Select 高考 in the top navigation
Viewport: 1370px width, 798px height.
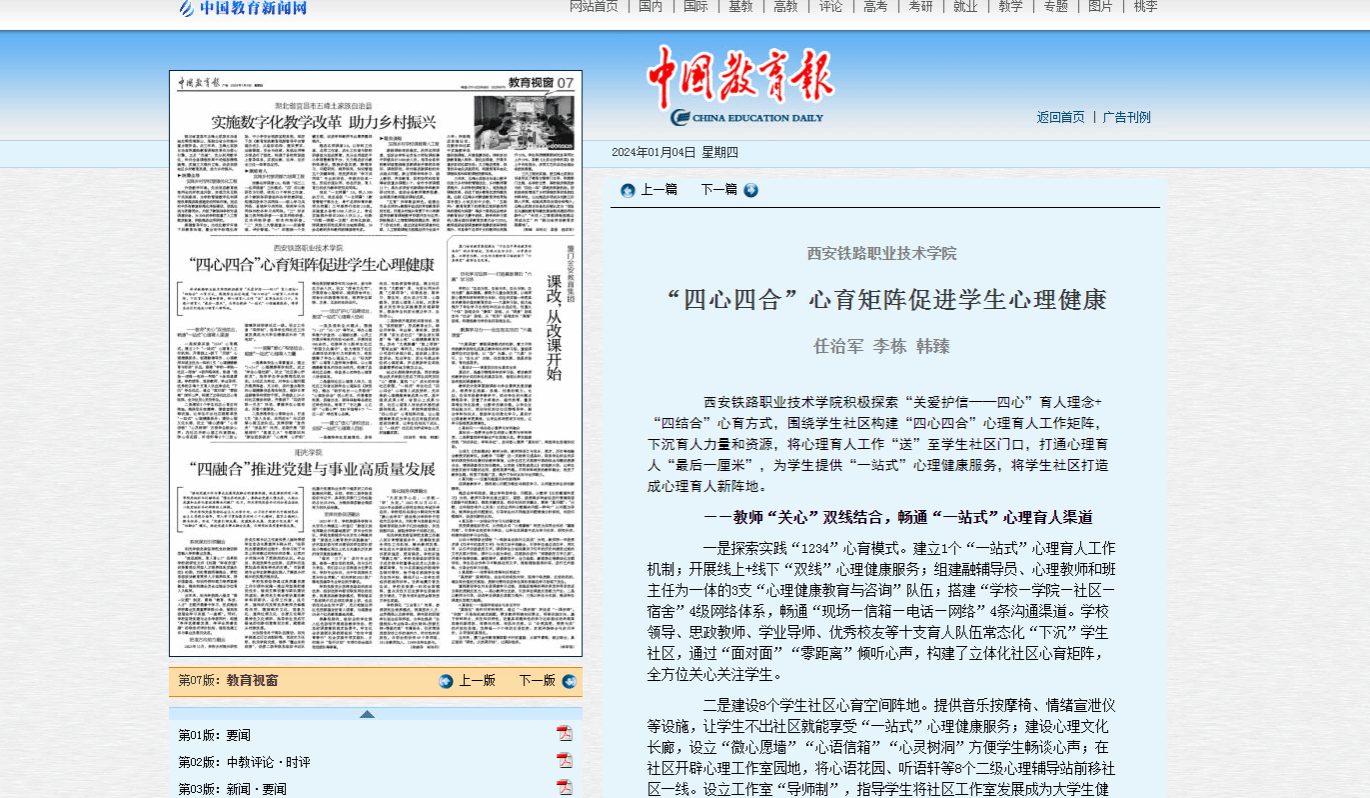tap(875, 7)
